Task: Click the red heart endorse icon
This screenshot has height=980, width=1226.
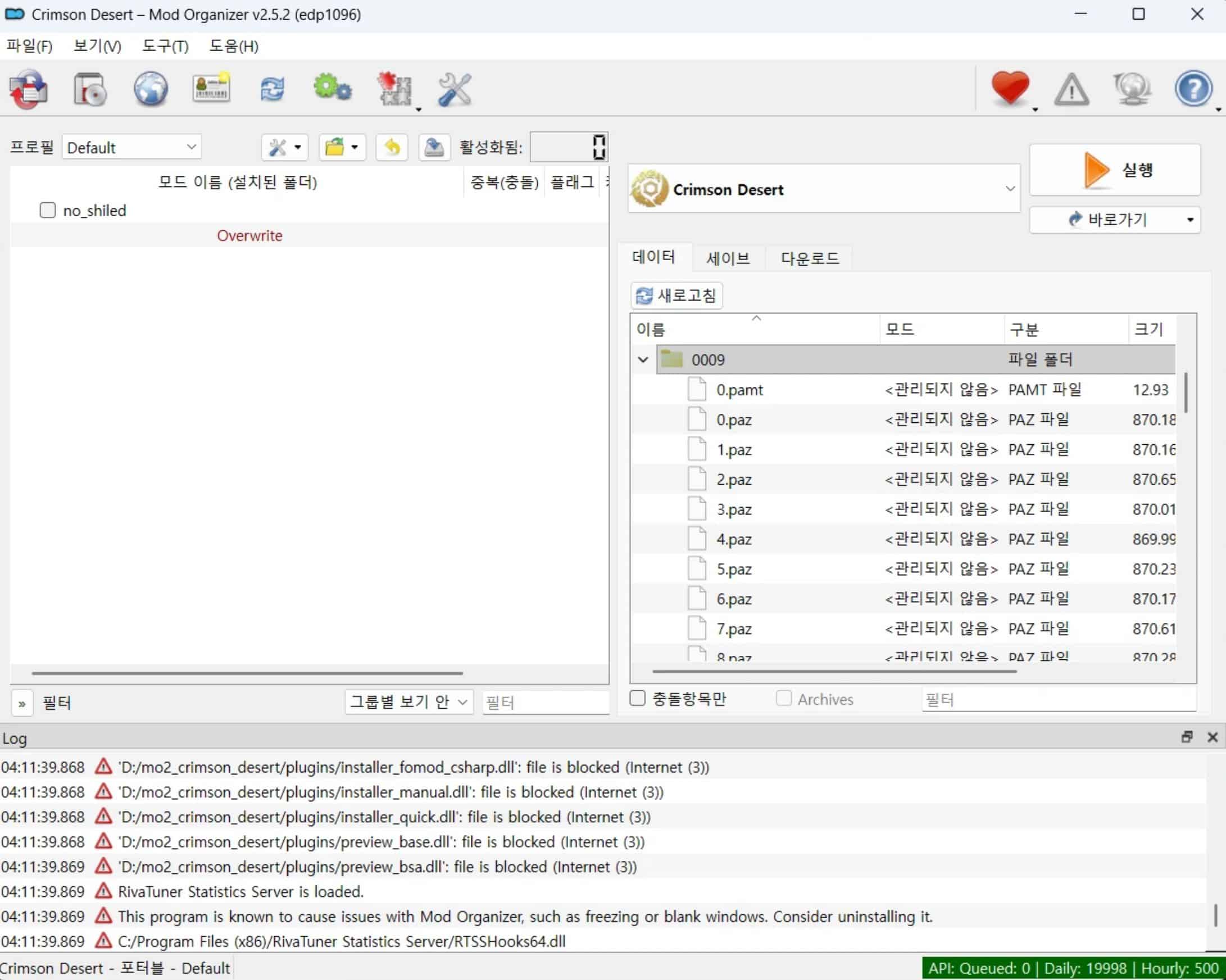Action: point(1010,88)
